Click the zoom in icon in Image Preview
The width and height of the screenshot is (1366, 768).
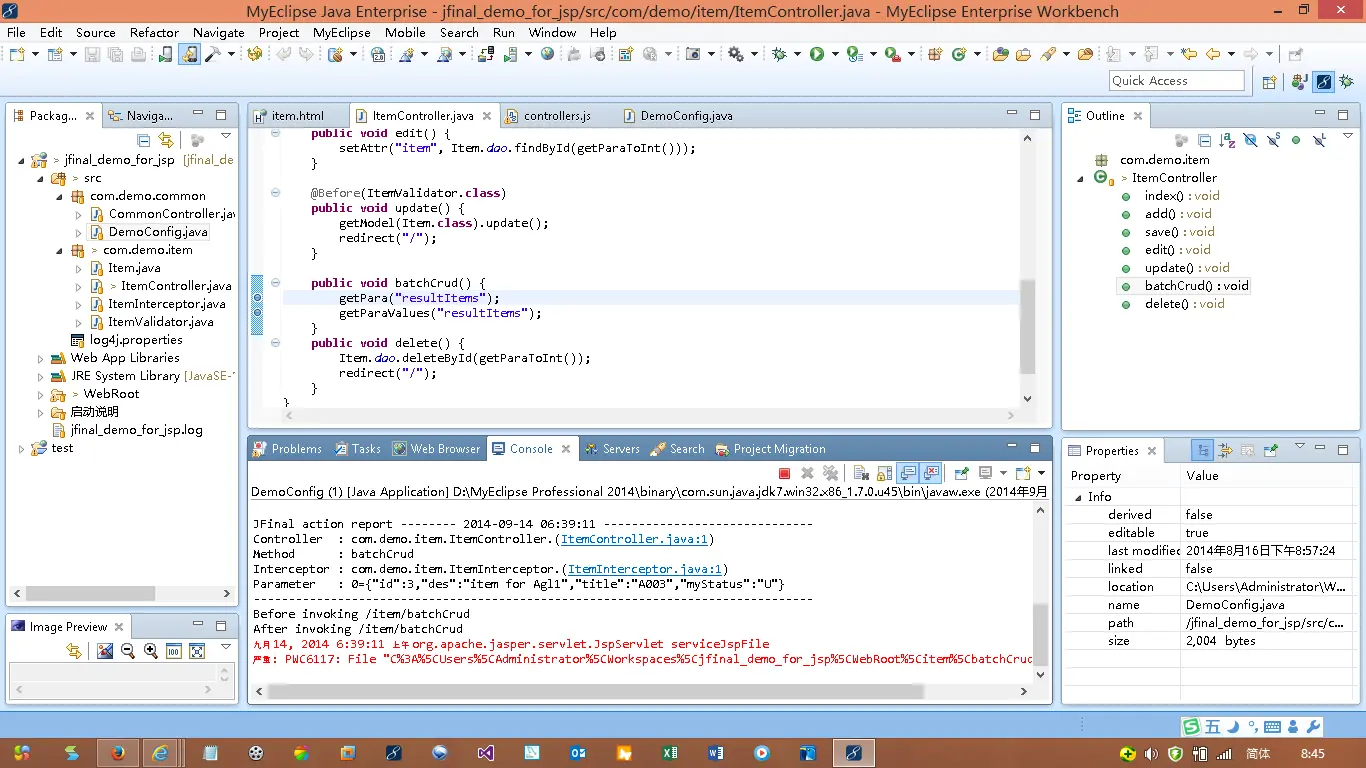pos(151,651)
